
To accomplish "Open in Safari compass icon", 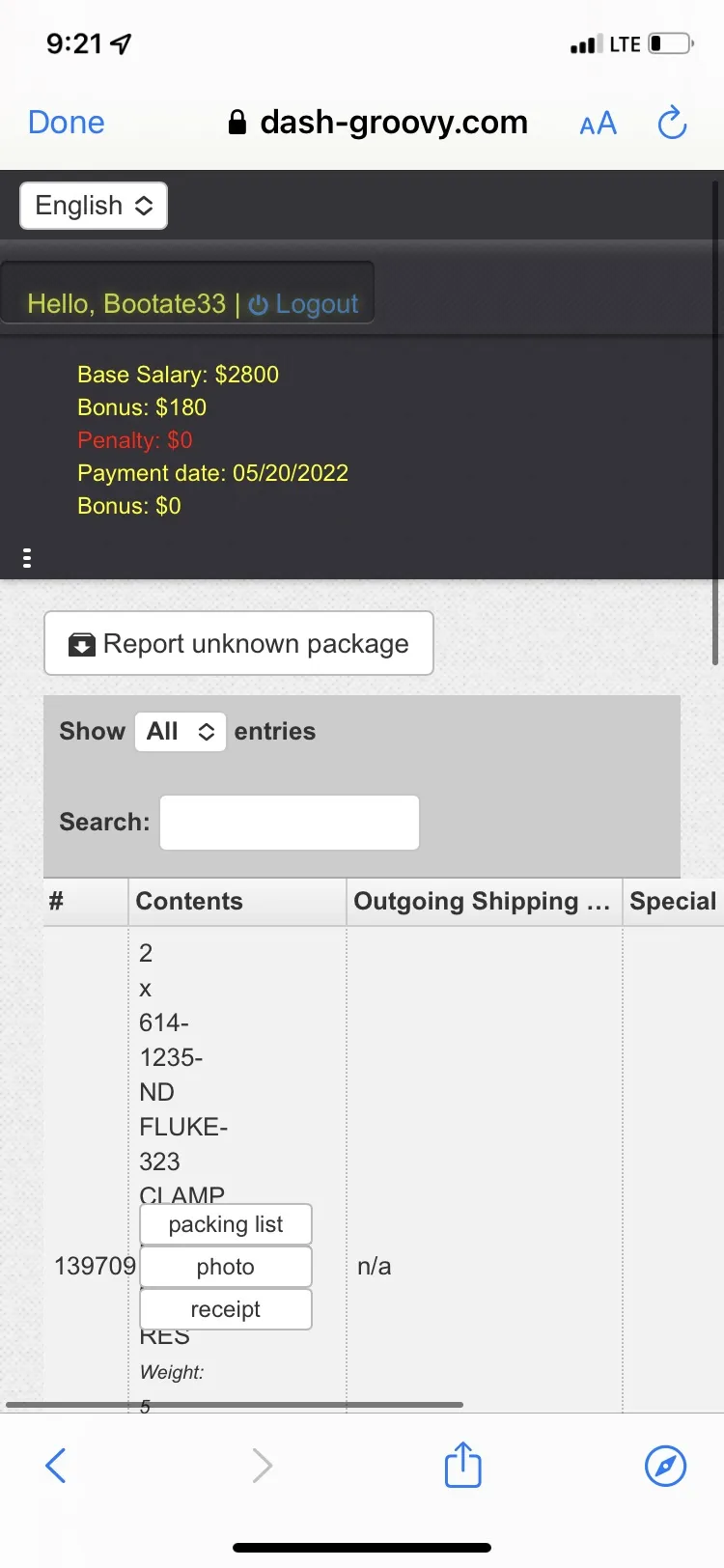I will point(665,1466).
